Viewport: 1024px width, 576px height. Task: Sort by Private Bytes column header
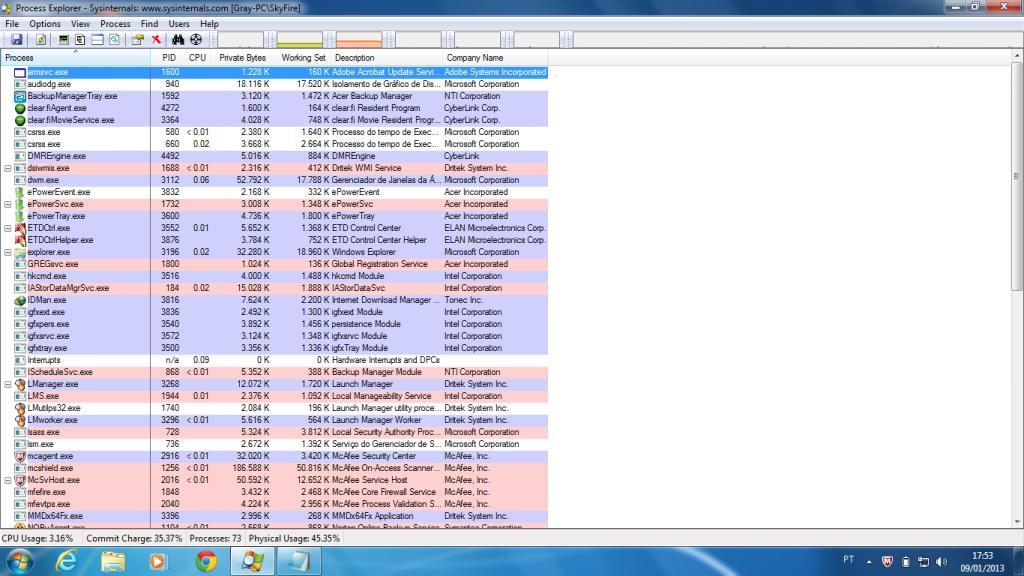(242, 58)
